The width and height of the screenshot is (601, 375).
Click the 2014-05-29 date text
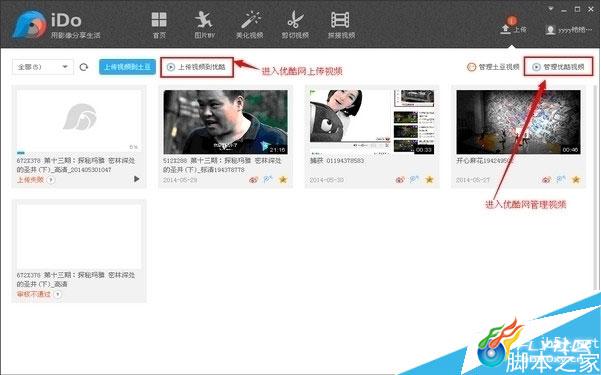180,180
